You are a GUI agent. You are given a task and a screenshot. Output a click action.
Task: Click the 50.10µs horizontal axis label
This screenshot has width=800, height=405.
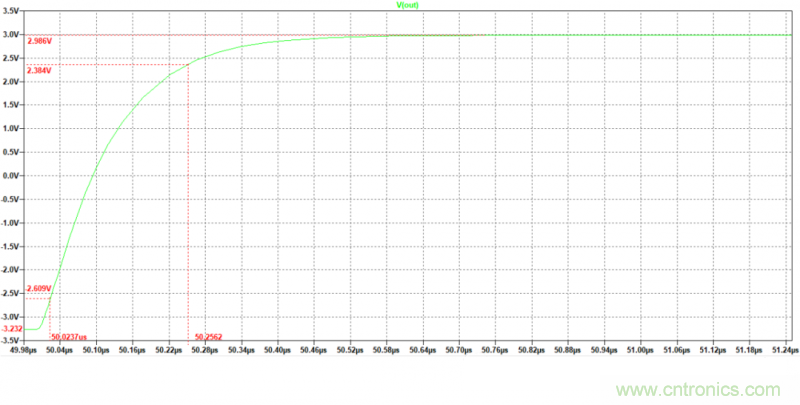96,351
